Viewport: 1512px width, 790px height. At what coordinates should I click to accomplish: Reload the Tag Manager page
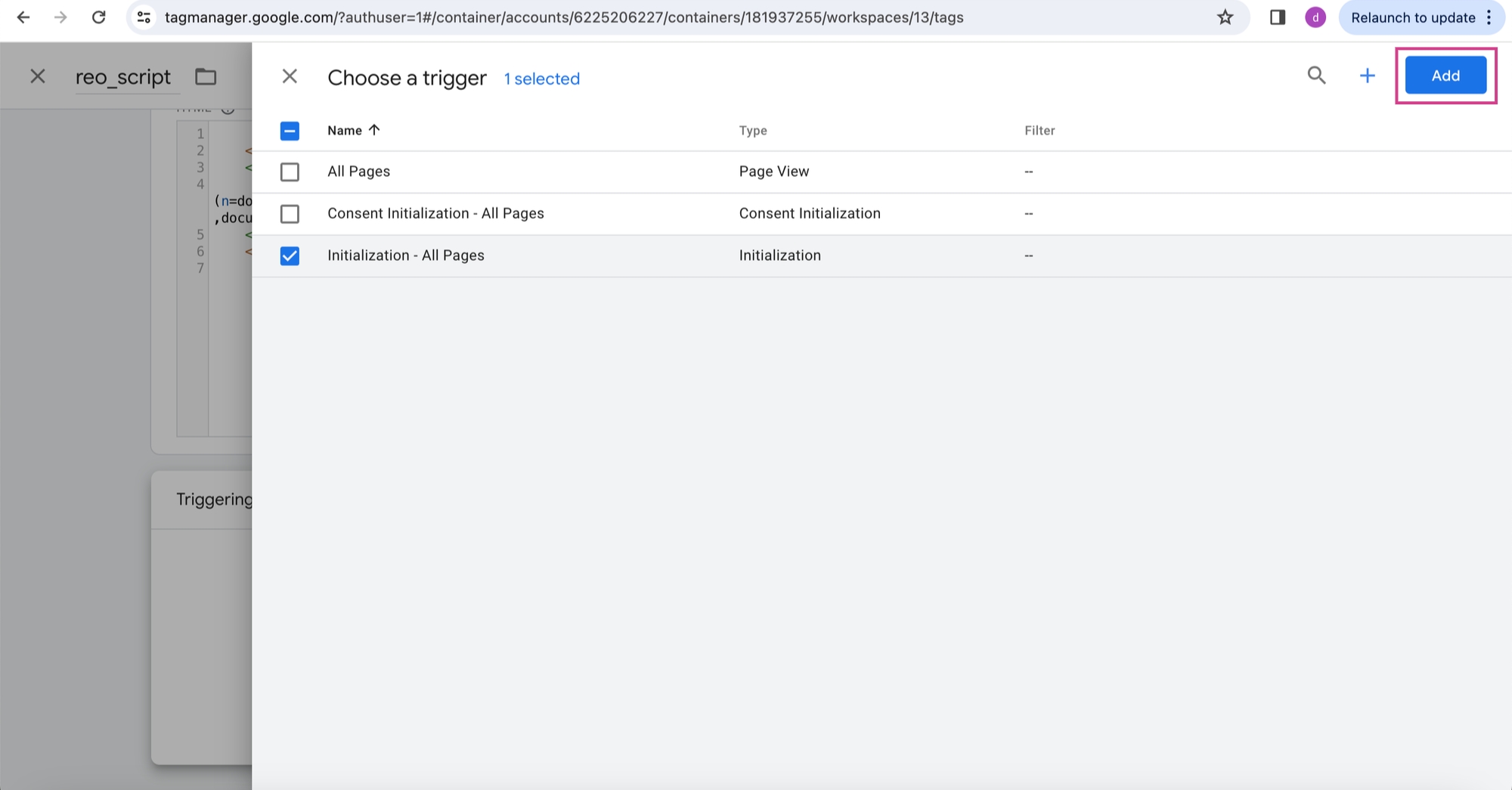click(x=98, y=17)
